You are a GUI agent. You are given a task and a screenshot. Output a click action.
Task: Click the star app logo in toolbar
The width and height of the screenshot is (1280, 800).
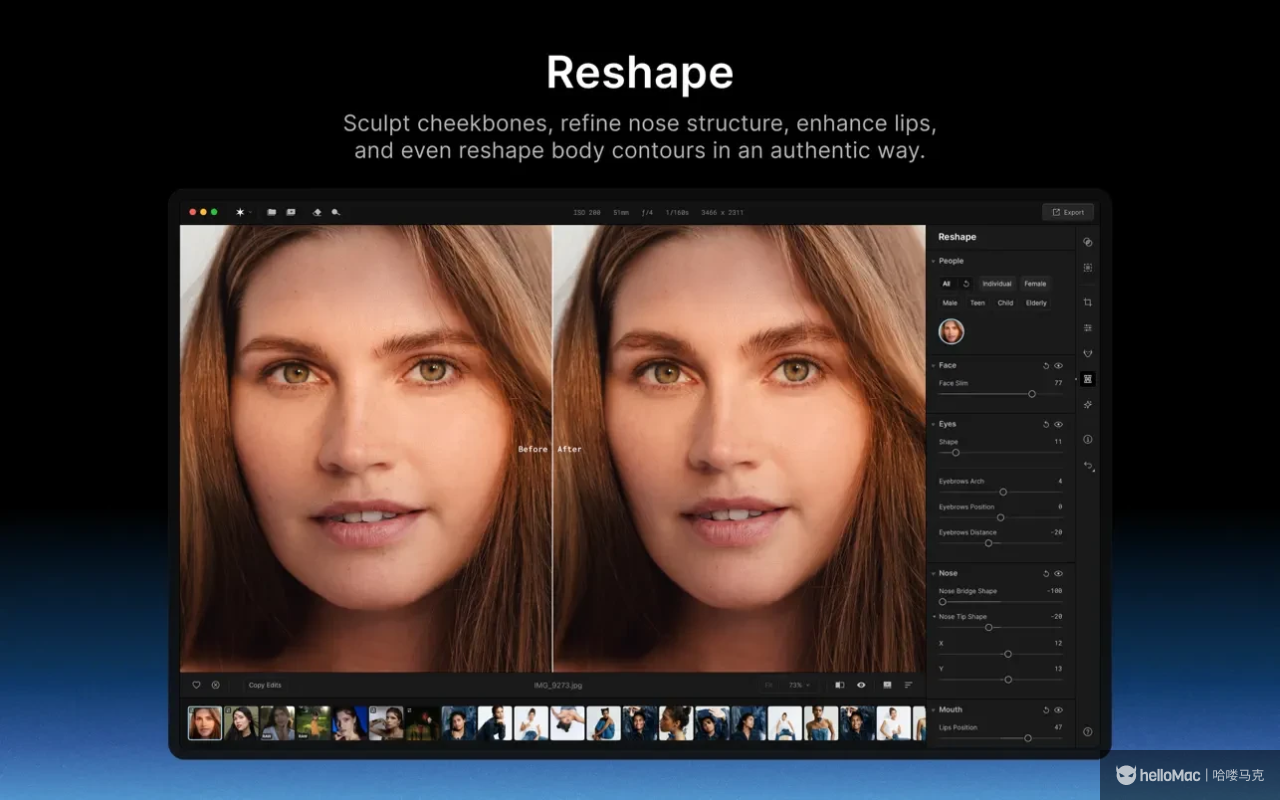240,212
